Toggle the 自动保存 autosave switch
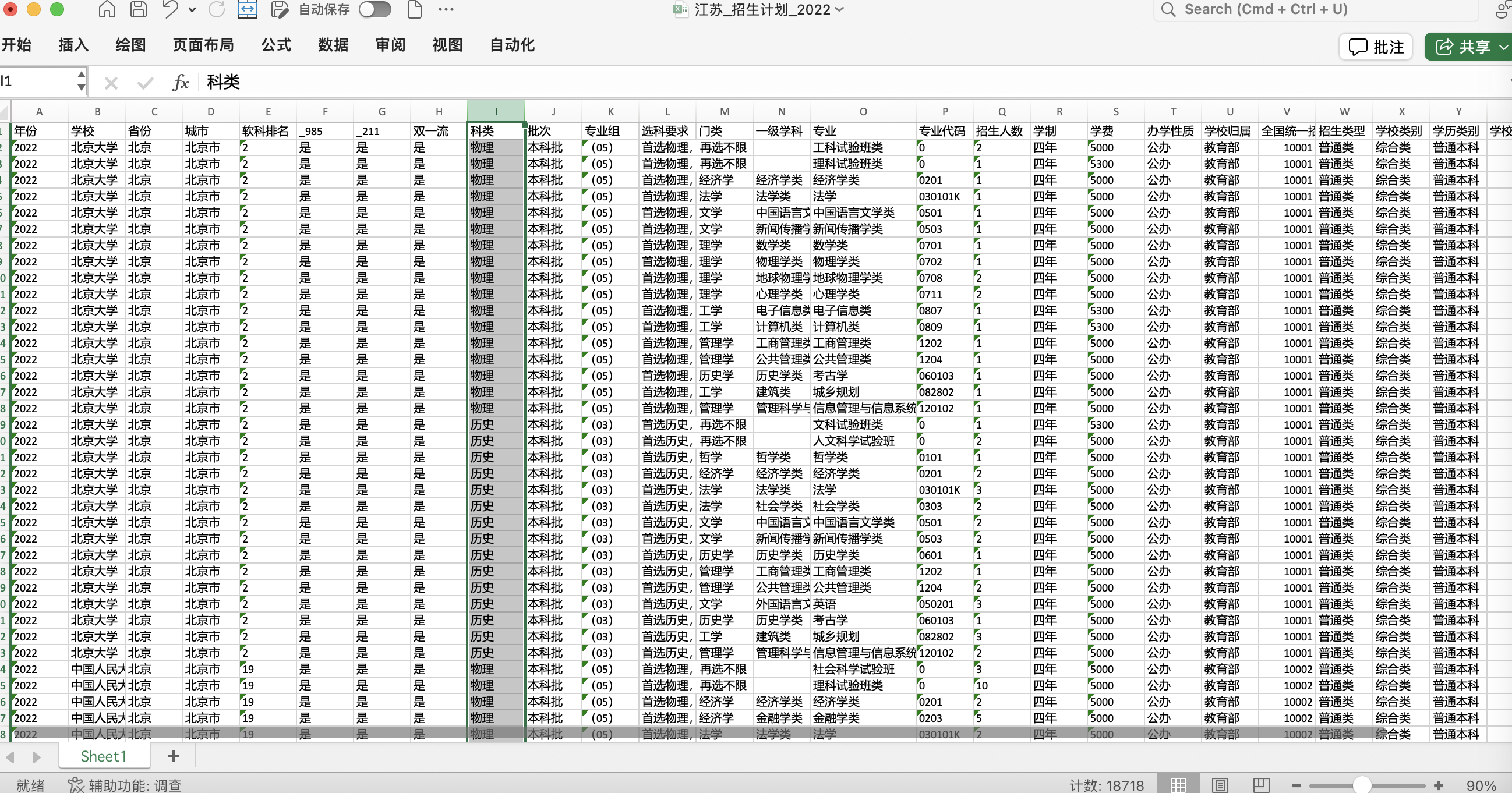Screen dimensions: 1512x793 point(375,9)
